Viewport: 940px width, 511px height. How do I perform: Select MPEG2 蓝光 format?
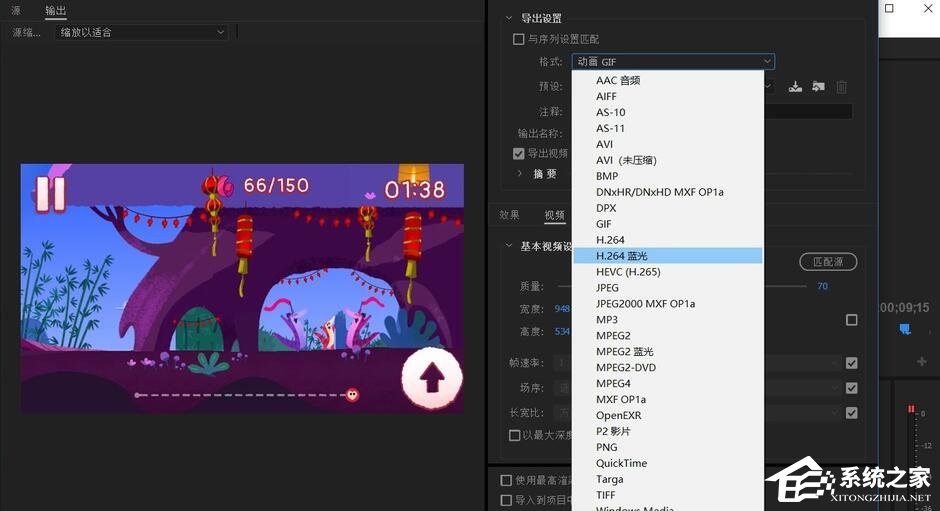click(668, 351)
